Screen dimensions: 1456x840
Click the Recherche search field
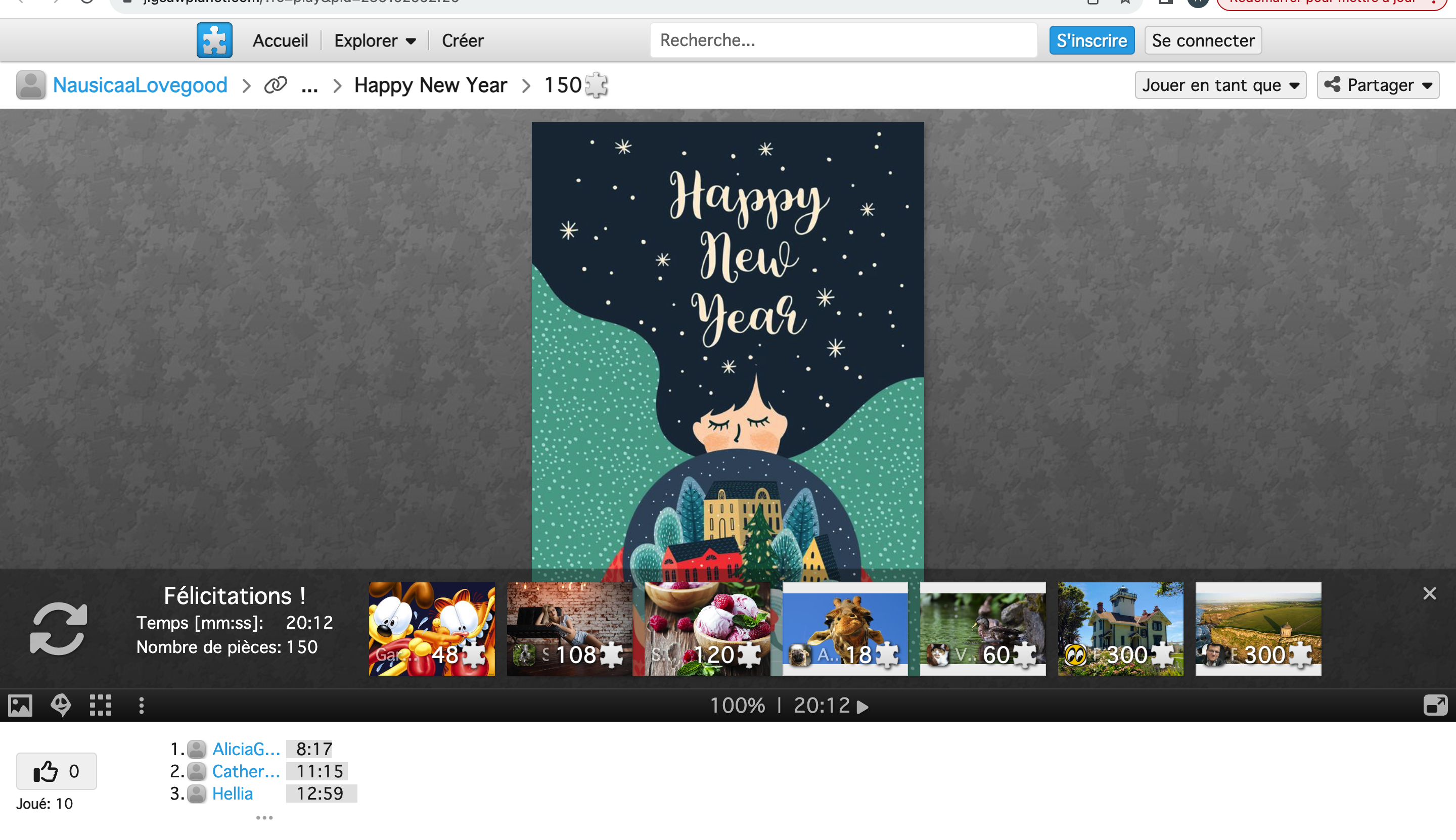pyautogui.click(x=843, y=40)
